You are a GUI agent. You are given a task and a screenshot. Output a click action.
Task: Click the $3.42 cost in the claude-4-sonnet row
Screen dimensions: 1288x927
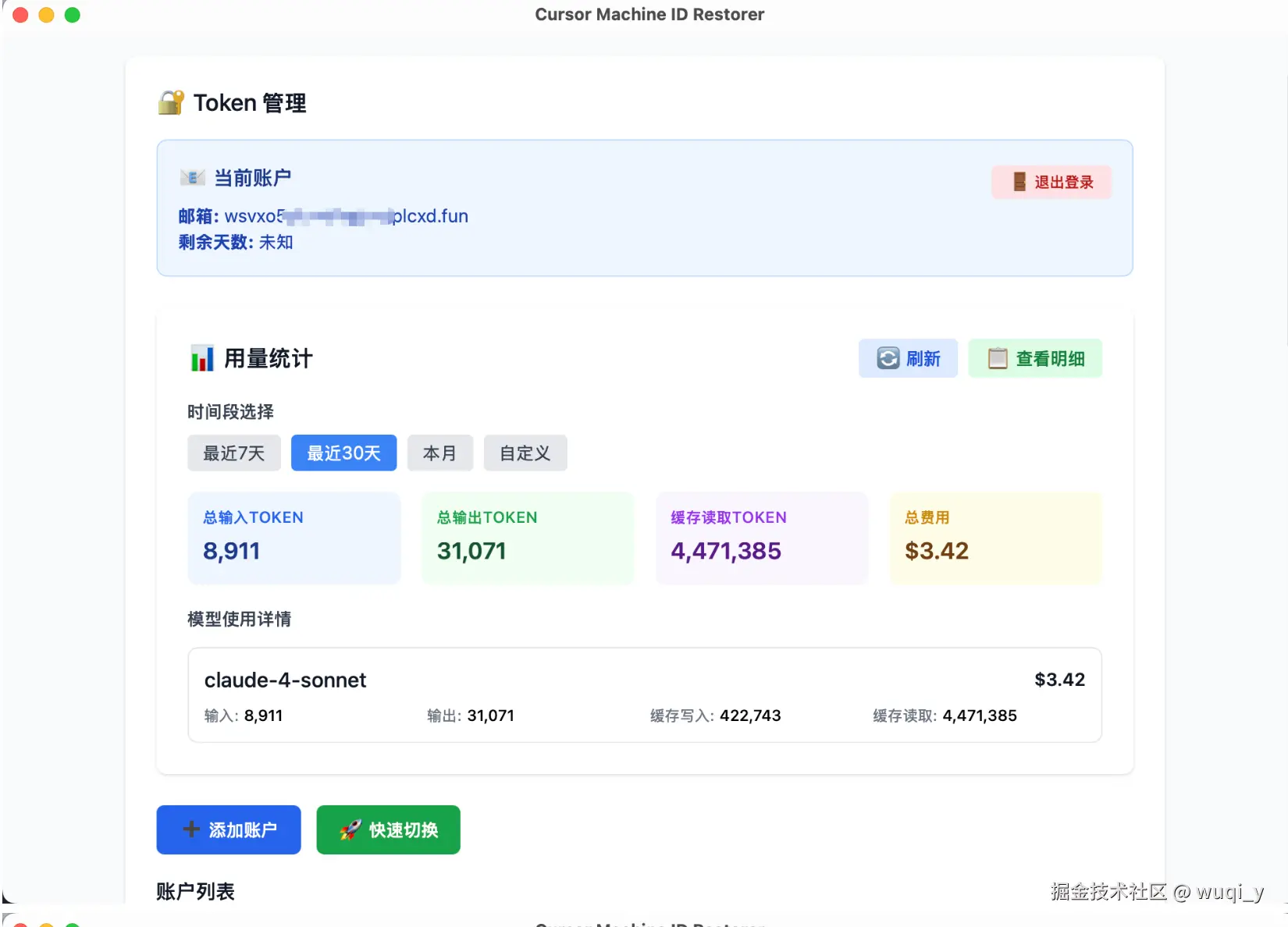tap(1059, 680)
